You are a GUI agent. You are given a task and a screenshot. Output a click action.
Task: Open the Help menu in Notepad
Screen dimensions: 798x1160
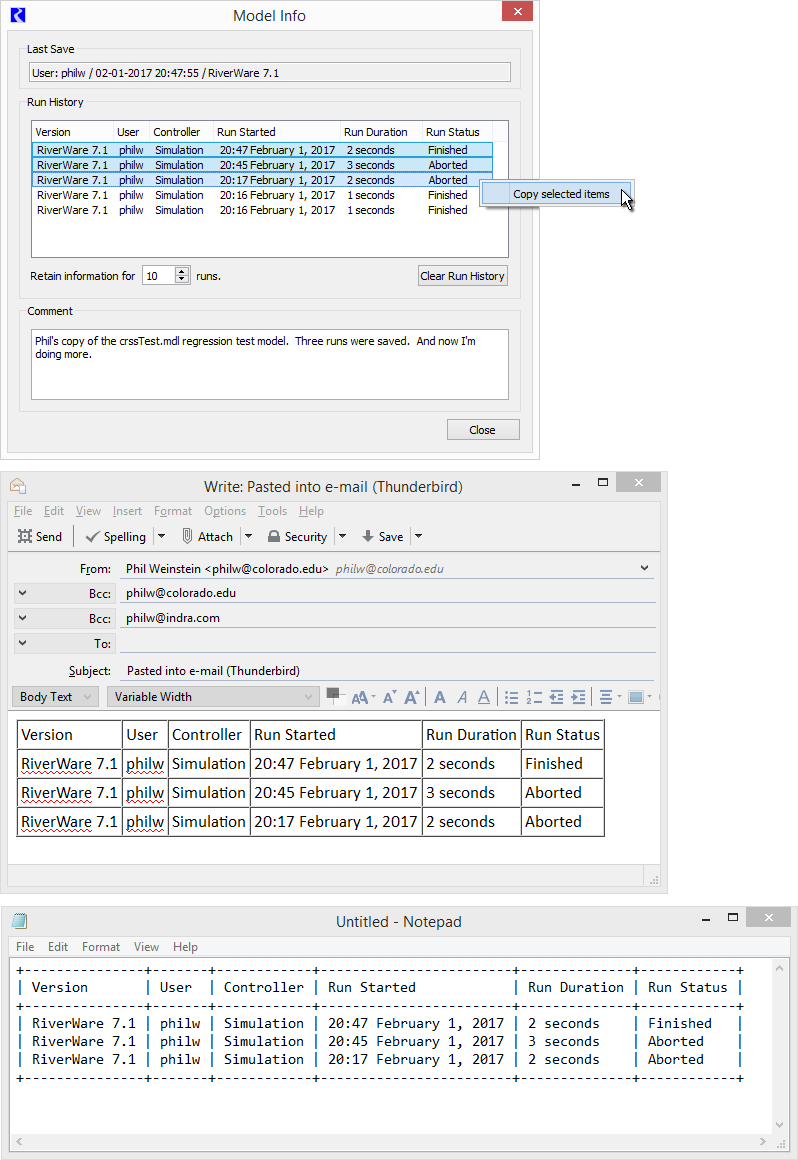coord(185,947)
